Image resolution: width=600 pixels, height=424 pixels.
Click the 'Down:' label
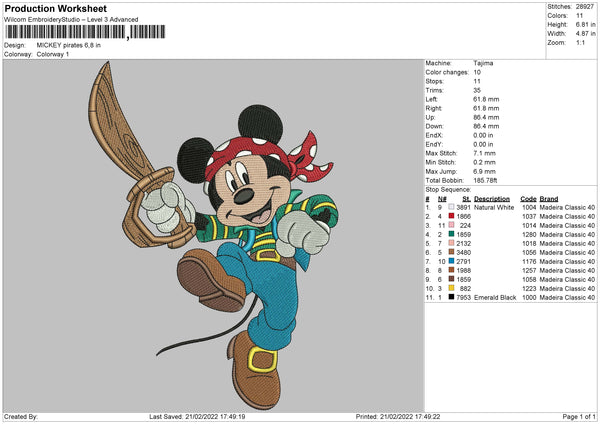click(x=434, y=126)
